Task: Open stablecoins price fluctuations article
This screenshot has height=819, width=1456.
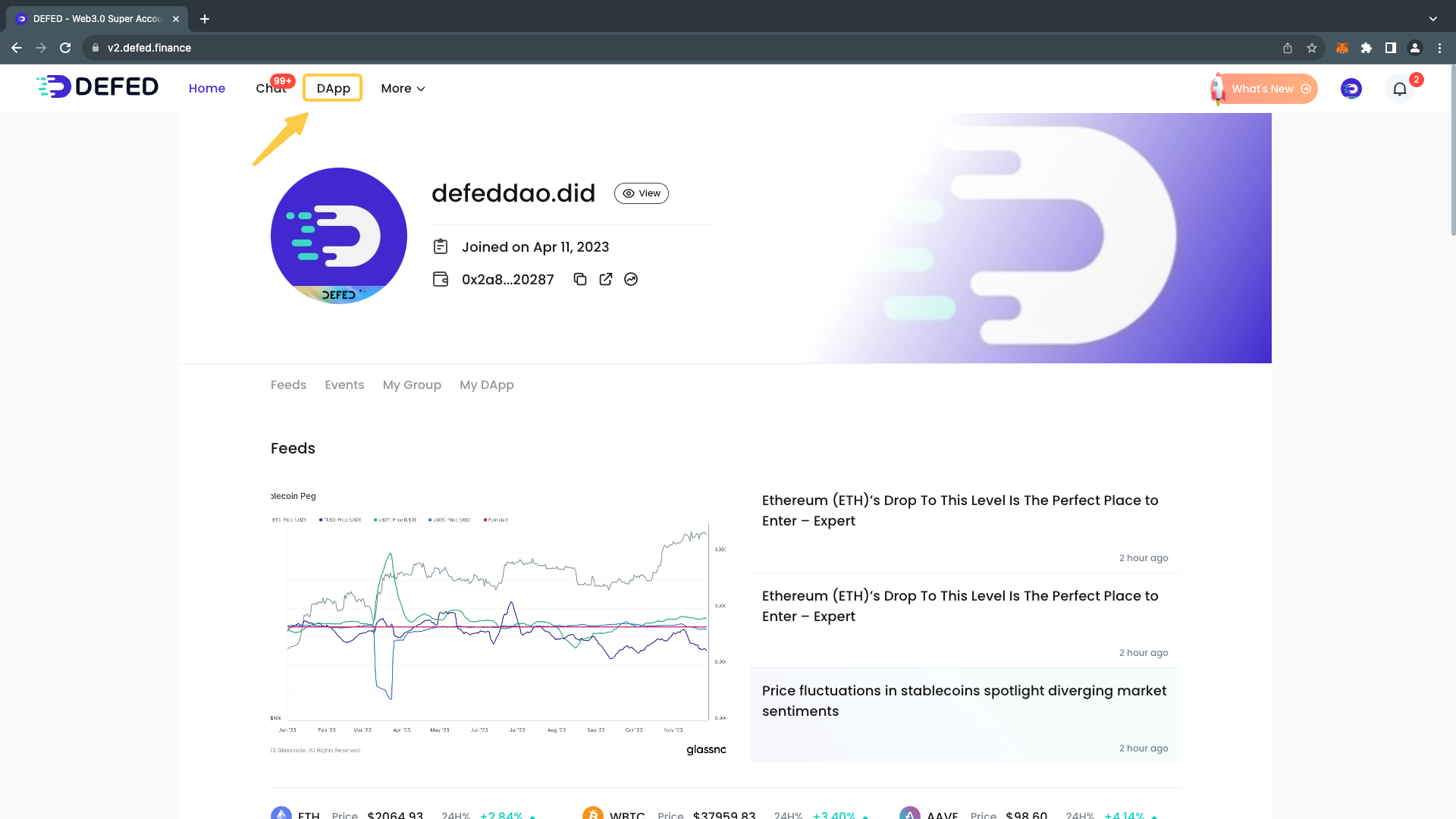Action: click(964, 701)
